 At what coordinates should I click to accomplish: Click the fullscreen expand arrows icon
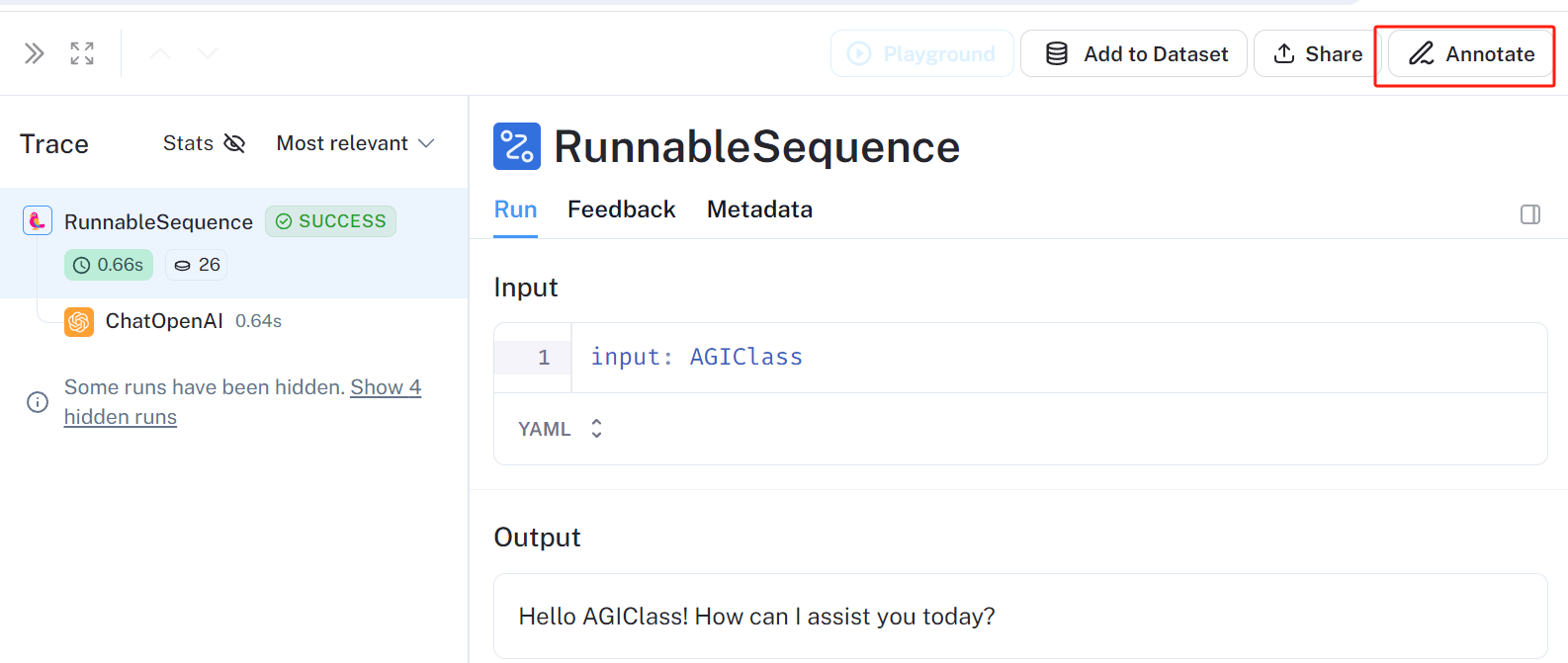82,53
